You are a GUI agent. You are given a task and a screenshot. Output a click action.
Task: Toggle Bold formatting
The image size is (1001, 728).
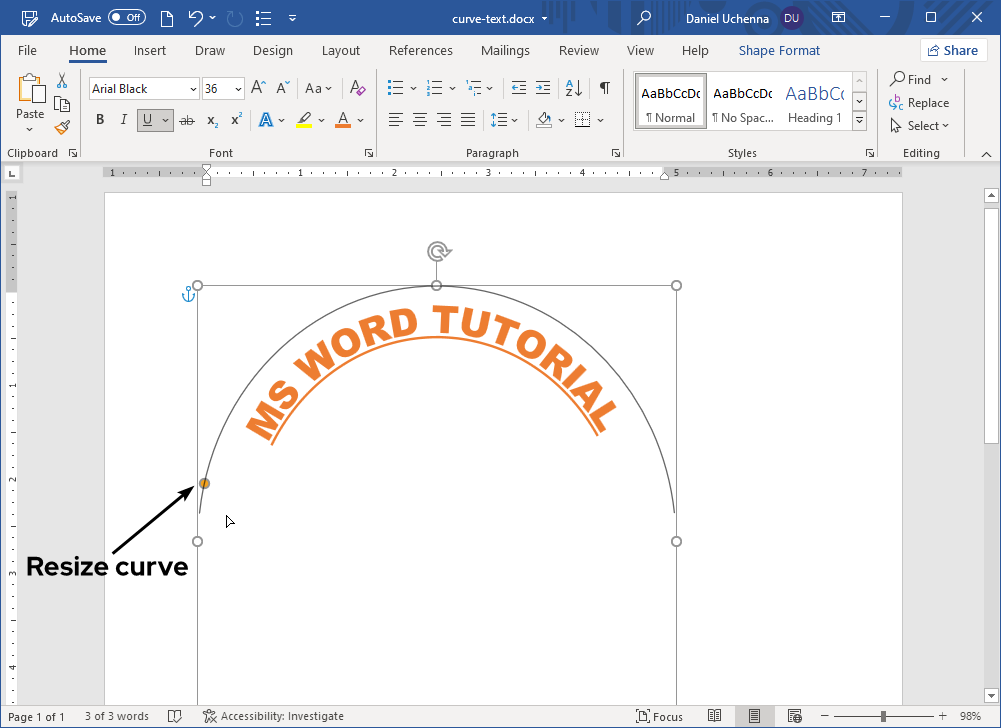(x=99, y=120)
